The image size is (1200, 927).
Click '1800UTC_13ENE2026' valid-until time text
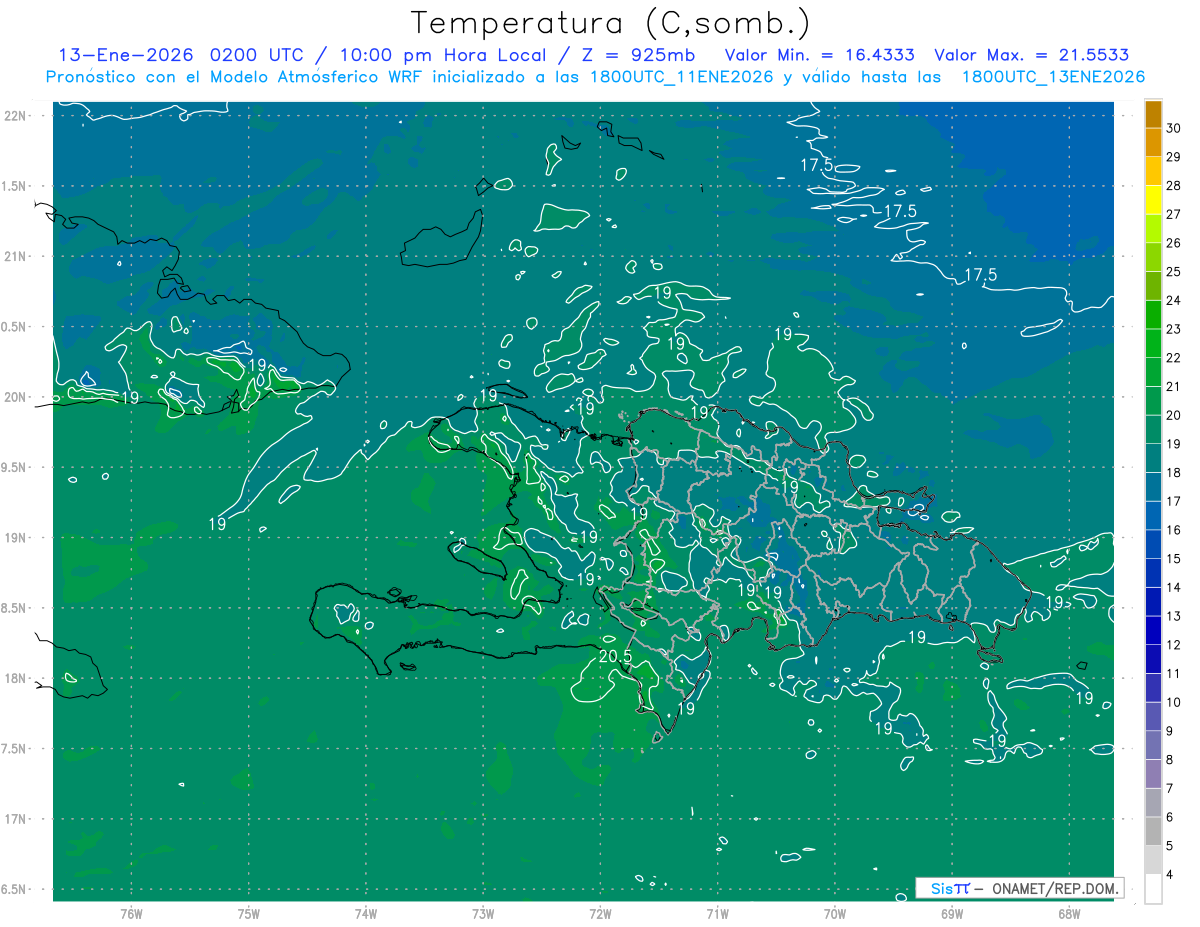[1053, 77]
